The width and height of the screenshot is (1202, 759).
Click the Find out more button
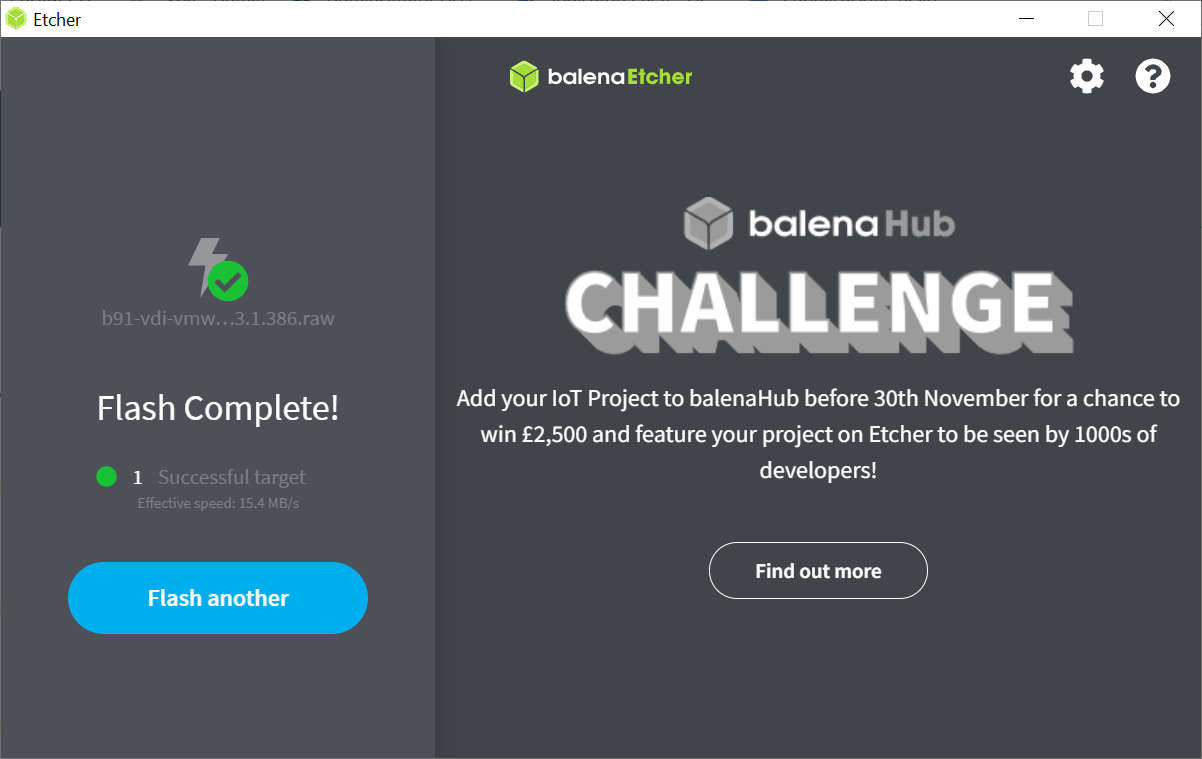[818, 571]
